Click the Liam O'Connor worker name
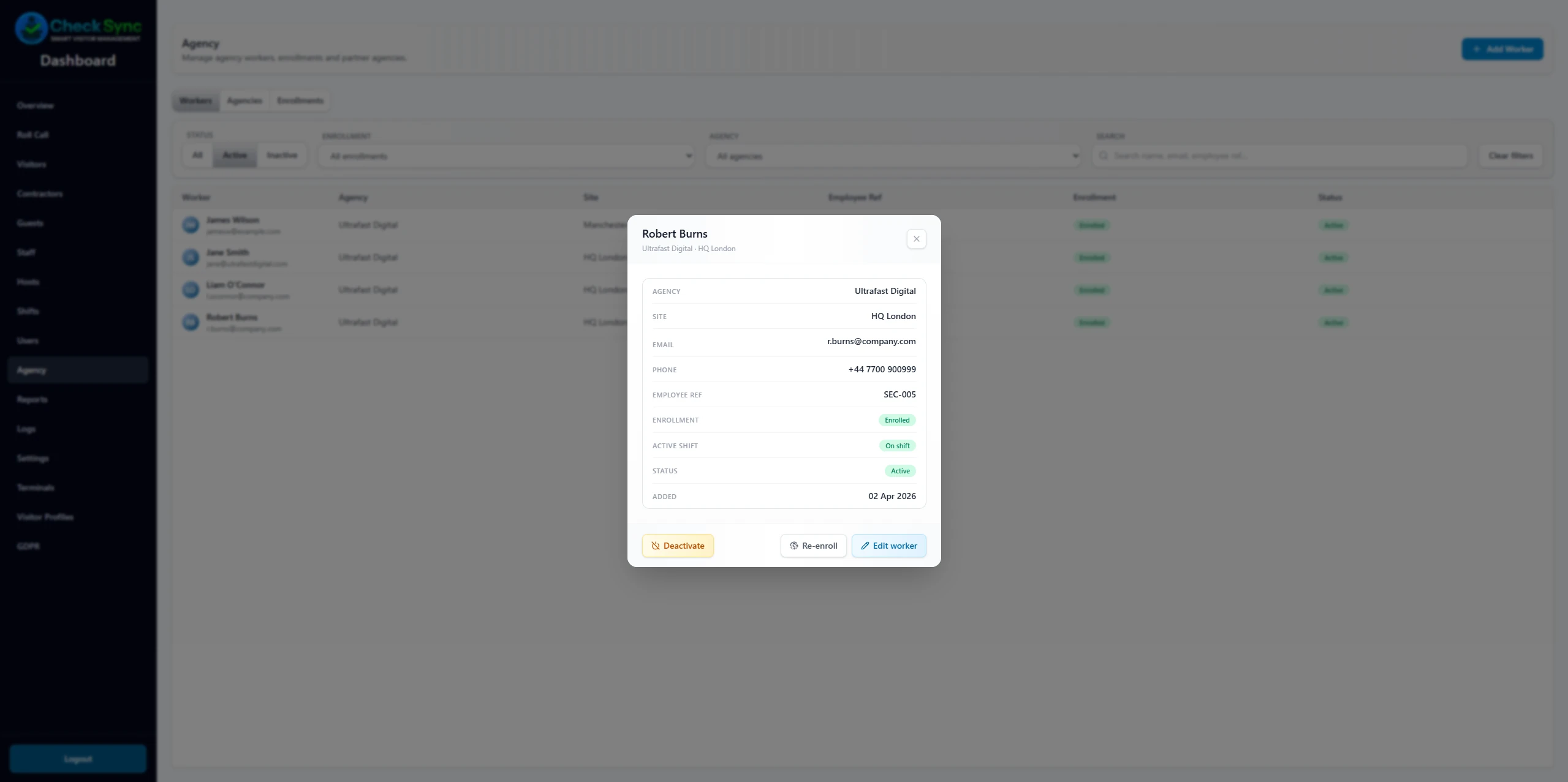The width and height of the screenshot is (1568, 782). (x=236, y=285)
